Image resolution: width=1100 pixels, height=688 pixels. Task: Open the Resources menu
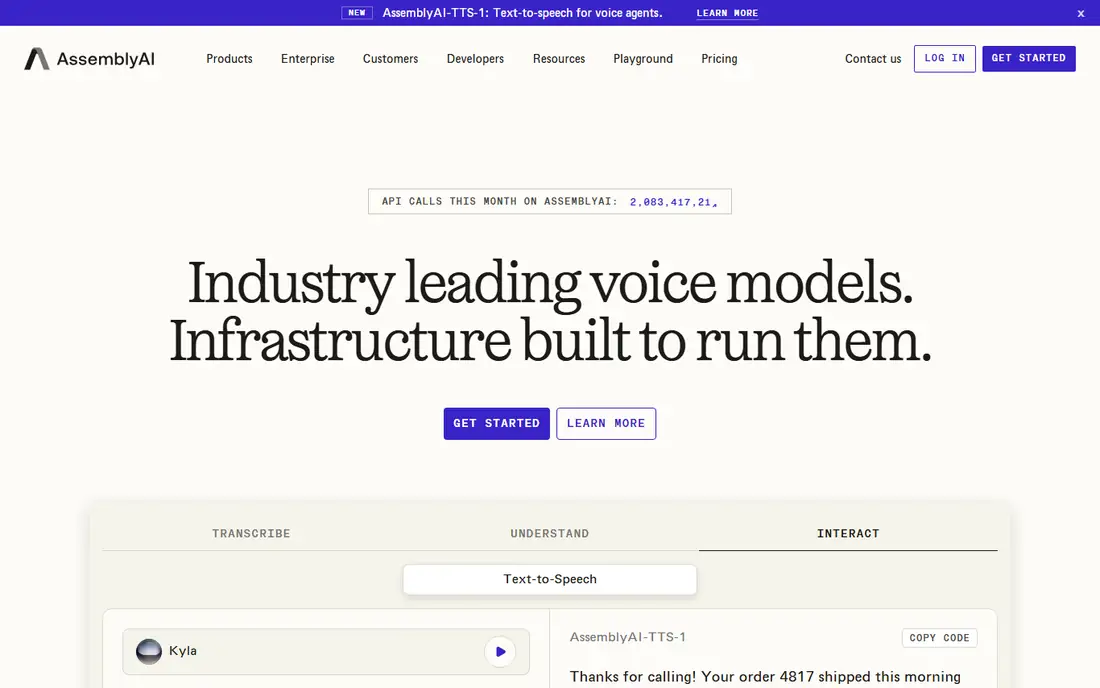pyautogui.click(x=559, y=59)
